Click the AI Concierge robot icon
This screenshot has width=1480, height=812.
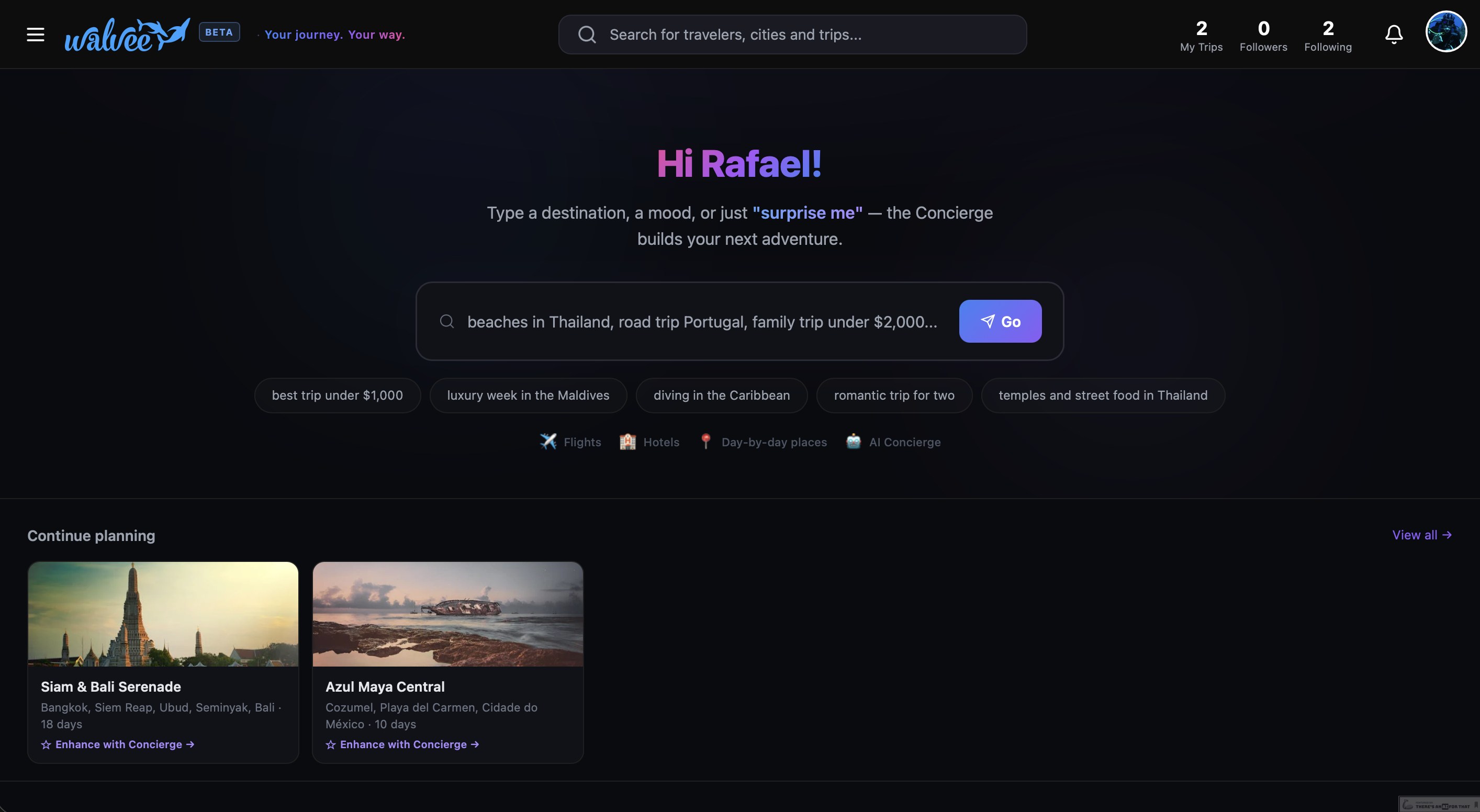point(853,442)
